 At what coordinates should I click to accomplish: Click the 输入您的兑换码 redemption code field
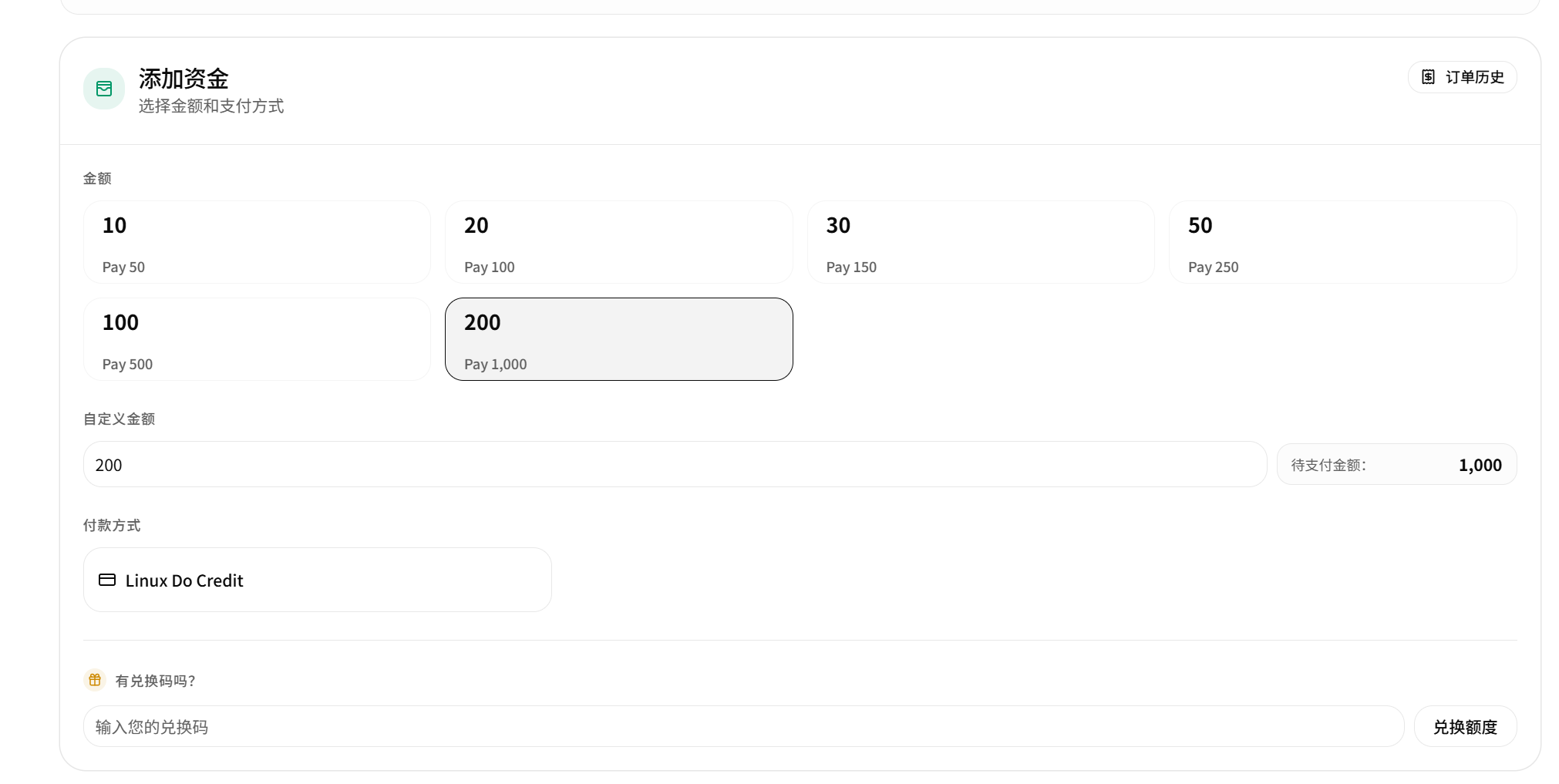point(743,726)
